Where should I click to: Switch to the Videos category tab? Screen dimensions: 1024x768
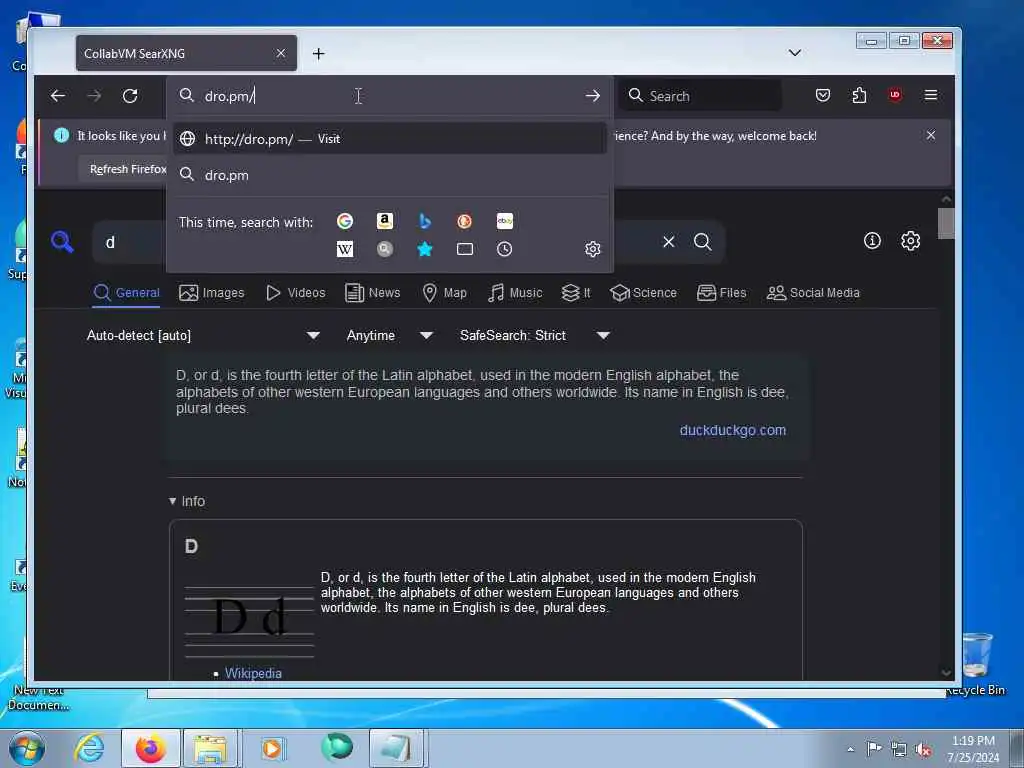(296, 293)
